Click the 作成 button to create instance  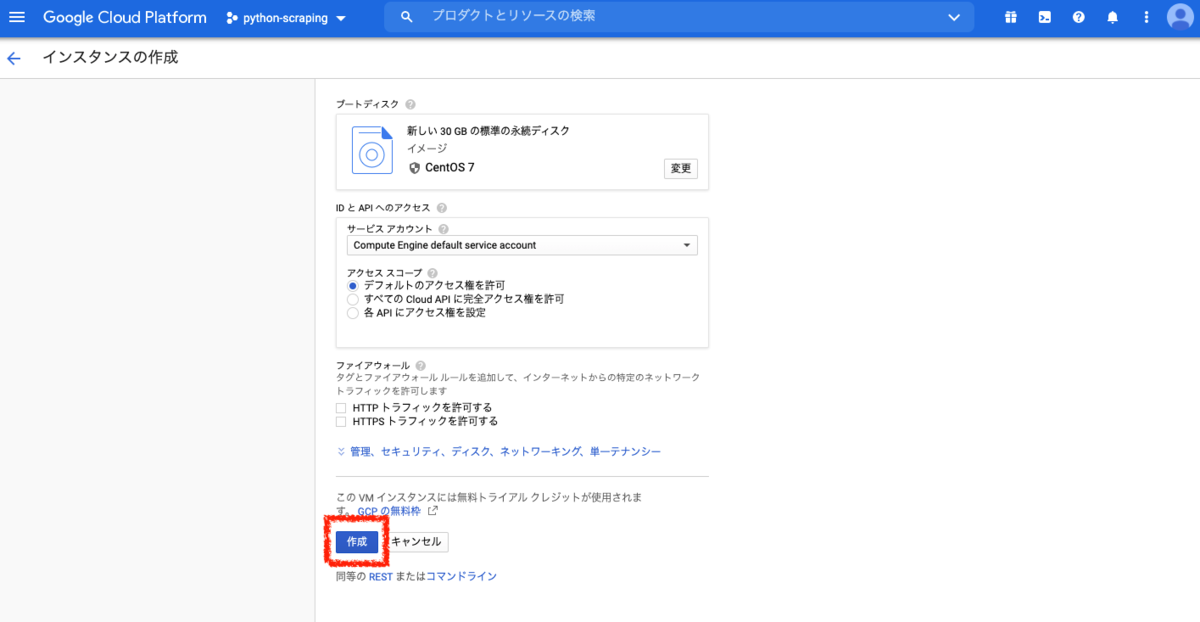(356, 541)
